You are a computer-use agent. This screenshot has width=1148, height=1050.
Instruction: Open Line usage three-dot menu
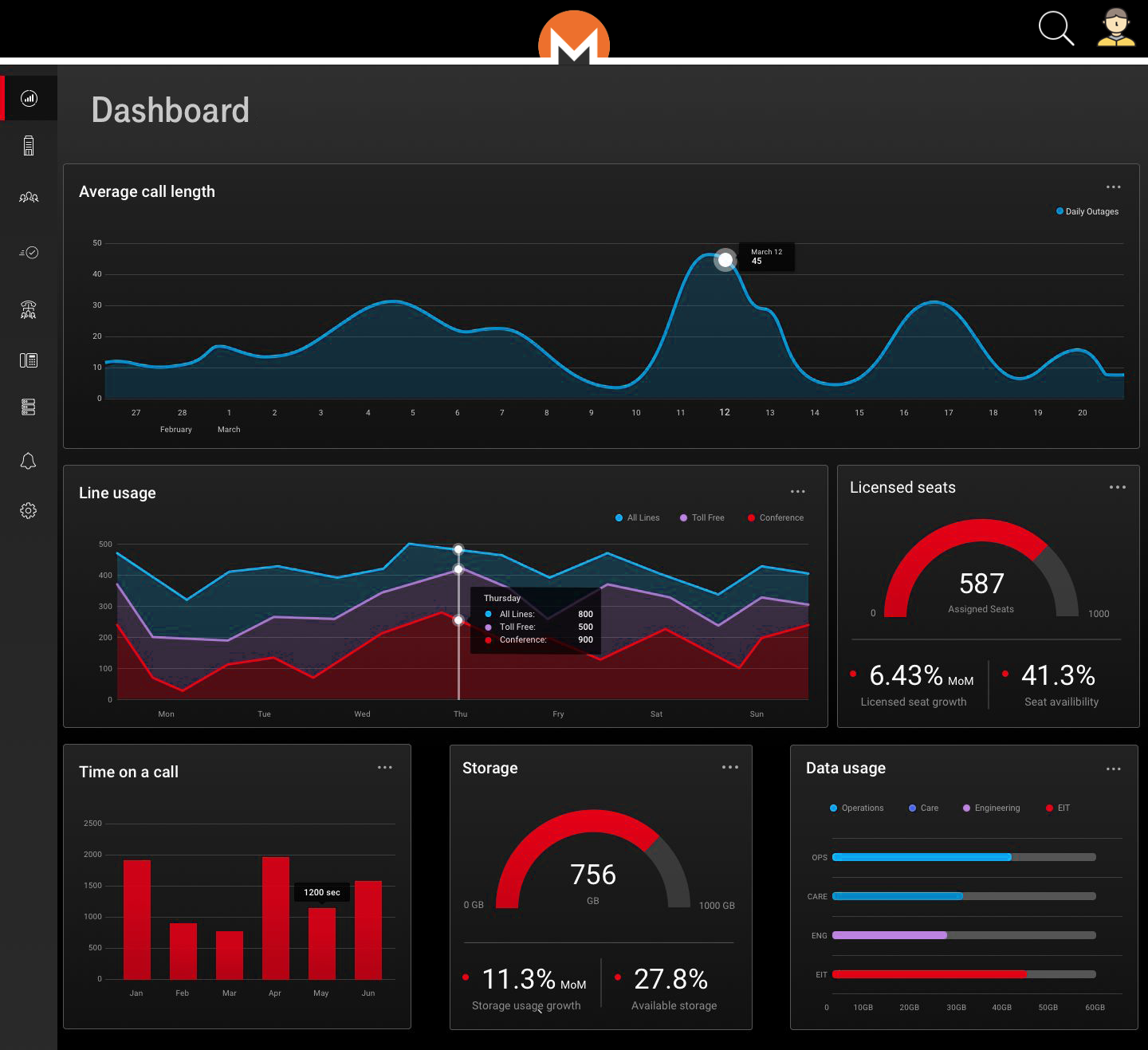click(x=797, y=492)
